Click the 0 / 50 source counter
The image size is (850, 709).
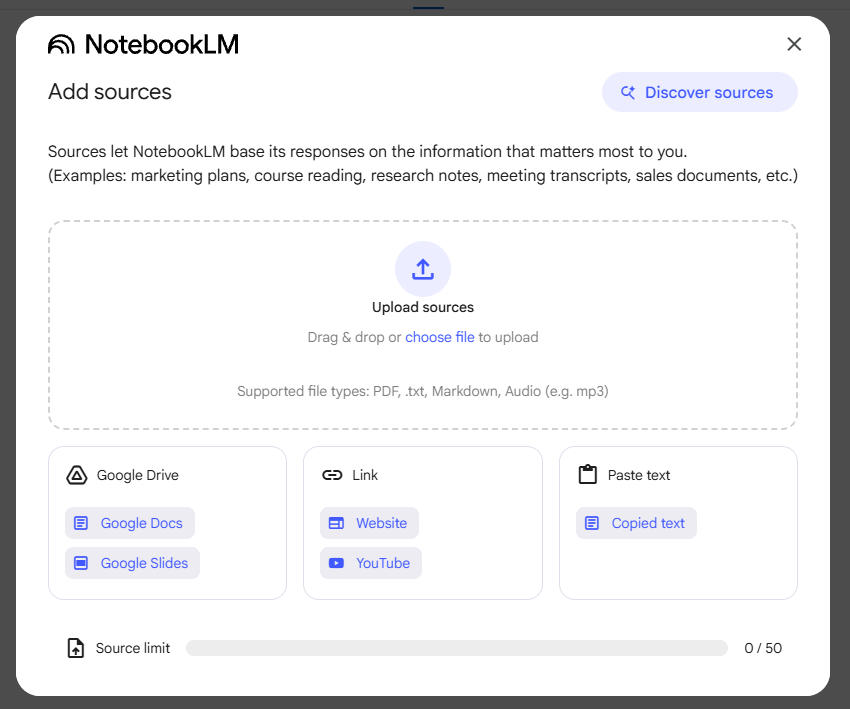tap(763, 648)
